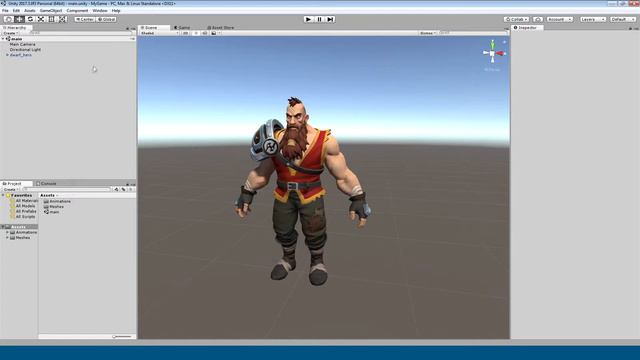Open the File menu
This screenshot has width=640, height=360.
[x=5, y=11]
